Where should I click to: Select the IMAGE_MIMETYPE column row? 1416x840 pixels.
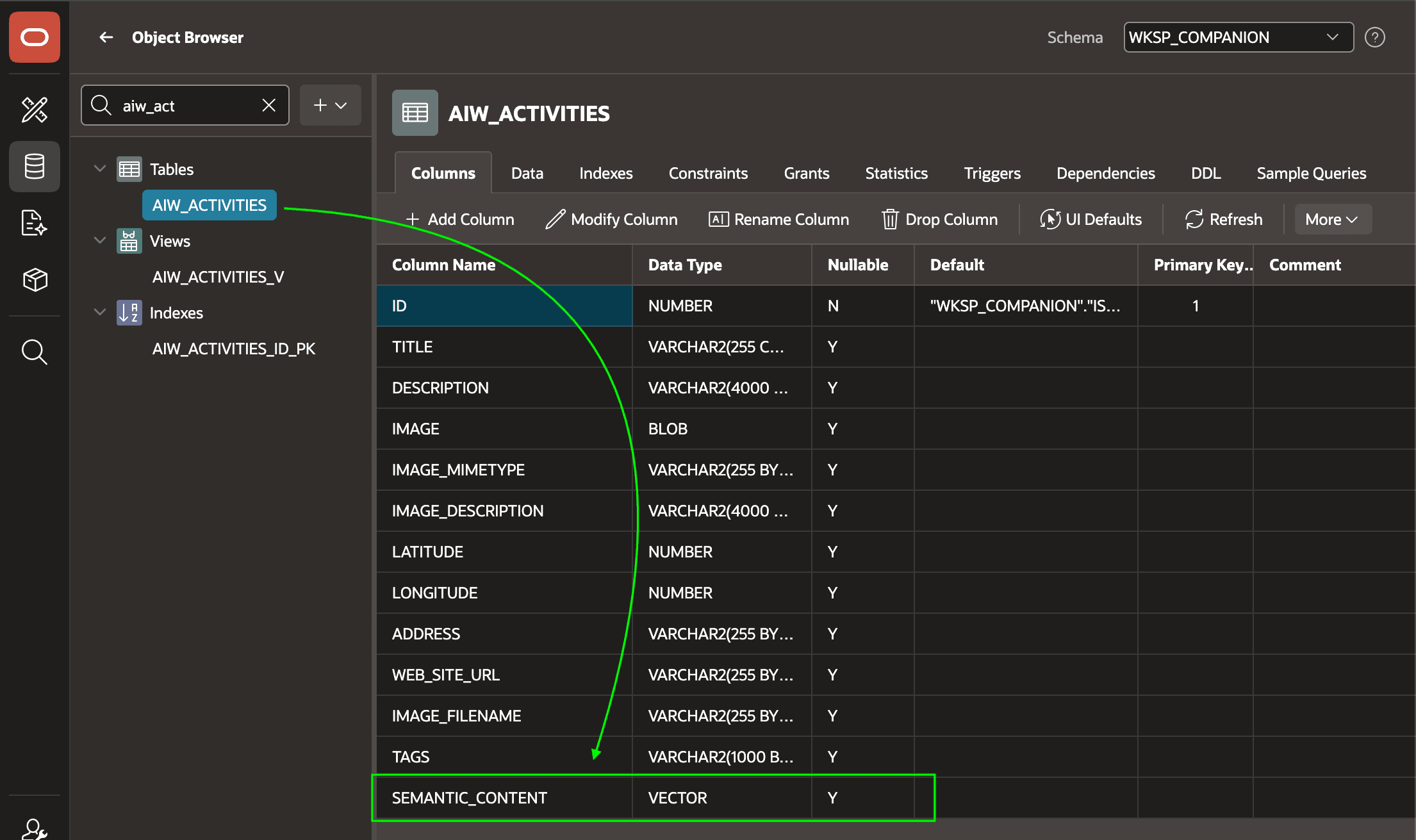coord(896,470)
